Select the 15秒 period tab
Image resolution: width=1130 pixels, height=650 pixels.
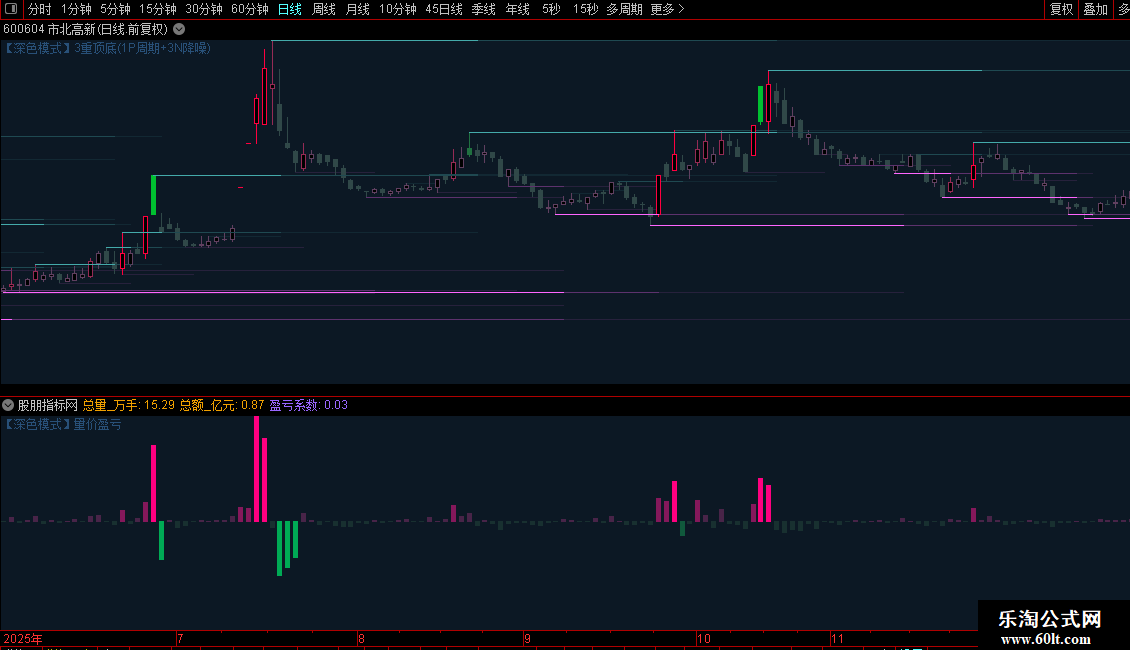(585, 9)
